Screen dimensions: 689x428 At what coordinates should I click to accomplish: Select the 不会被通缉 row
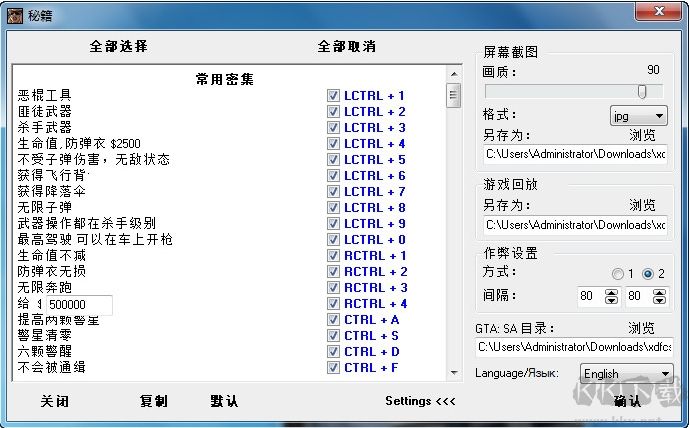51,367
